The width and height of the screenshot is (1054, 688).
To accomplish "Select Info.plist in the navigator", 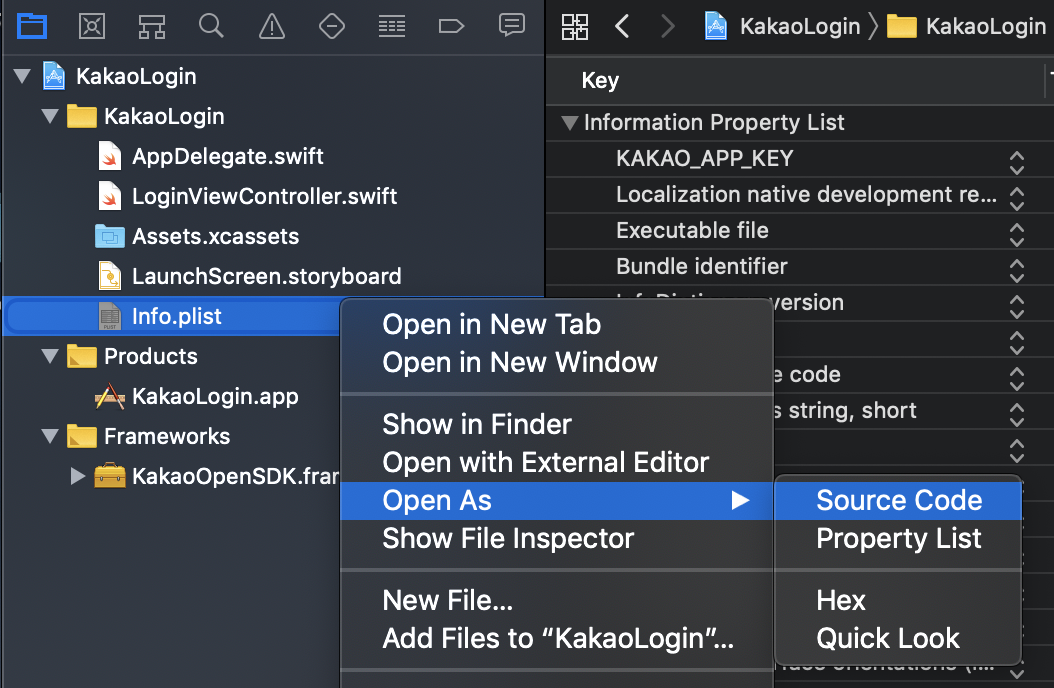I will coord(177,316).
